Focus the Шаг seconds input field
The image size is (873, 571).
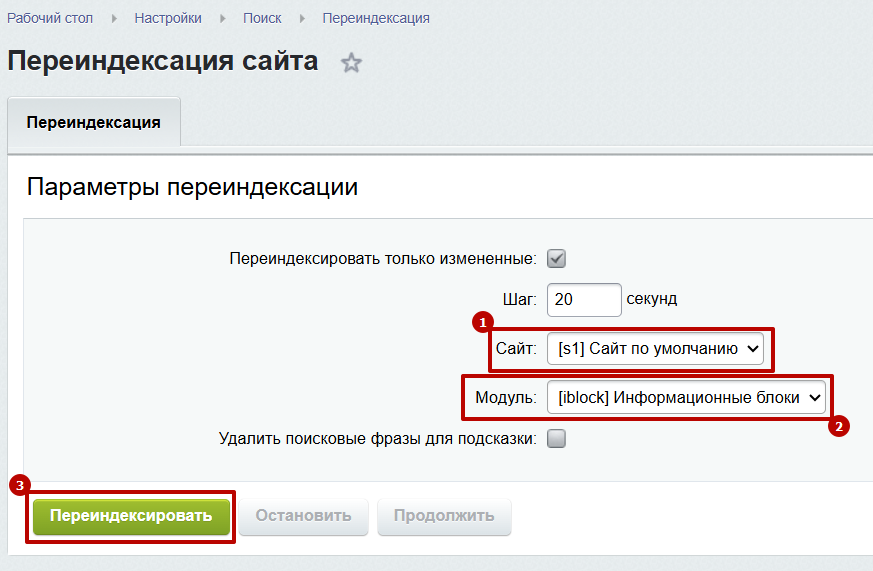pos(584,299)
